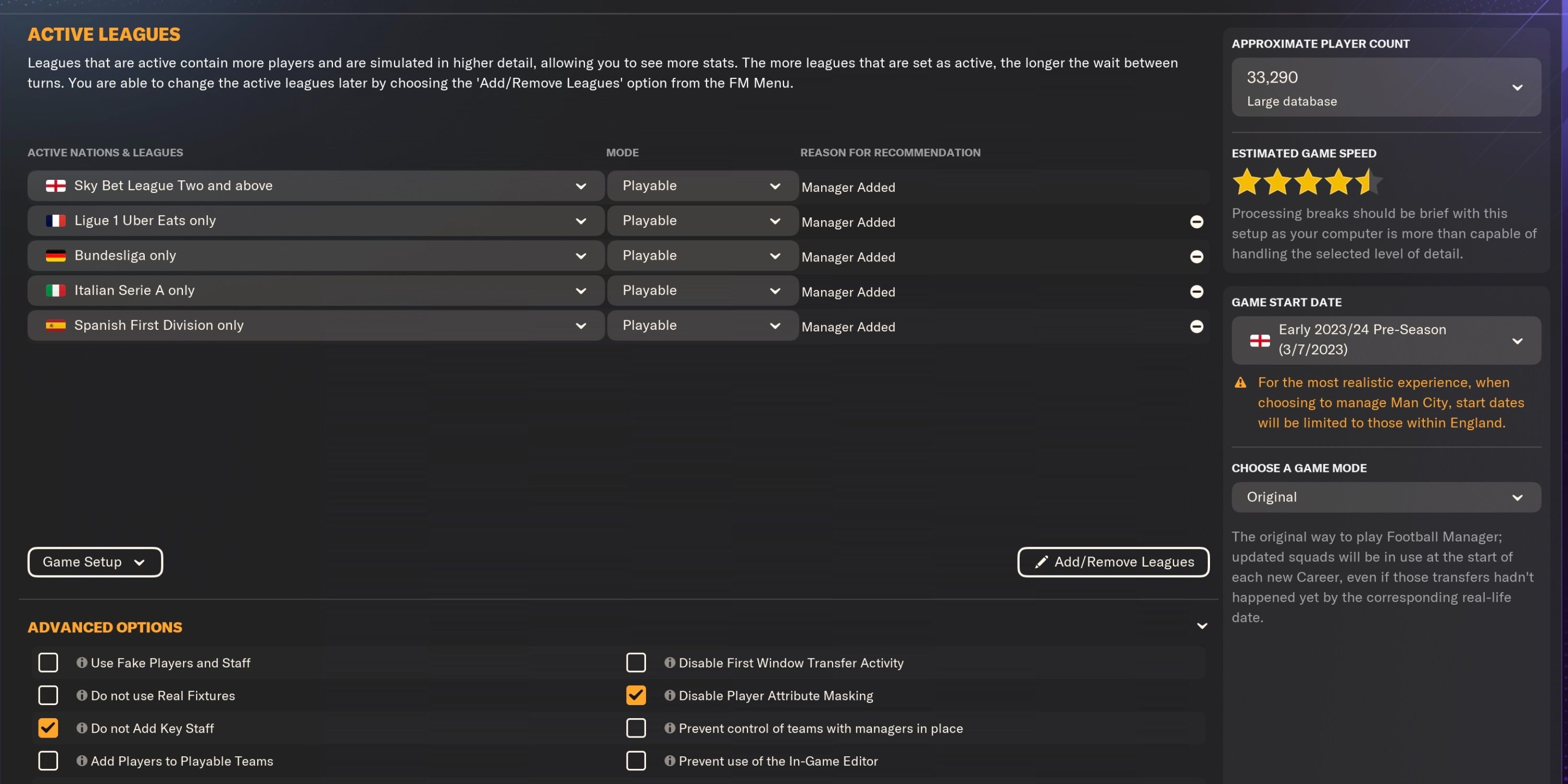The width and height of the screenshot is (1568, 784).
Task: Collapse the Advanced Options section
Action: click(x=1202, y=626)
